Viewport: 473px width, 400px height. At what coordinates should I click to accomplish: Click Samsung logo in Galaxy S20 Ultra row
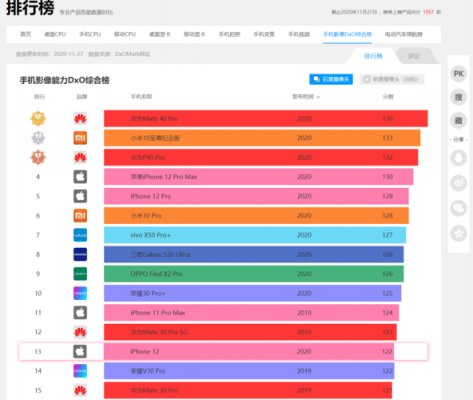coord(80,254)
